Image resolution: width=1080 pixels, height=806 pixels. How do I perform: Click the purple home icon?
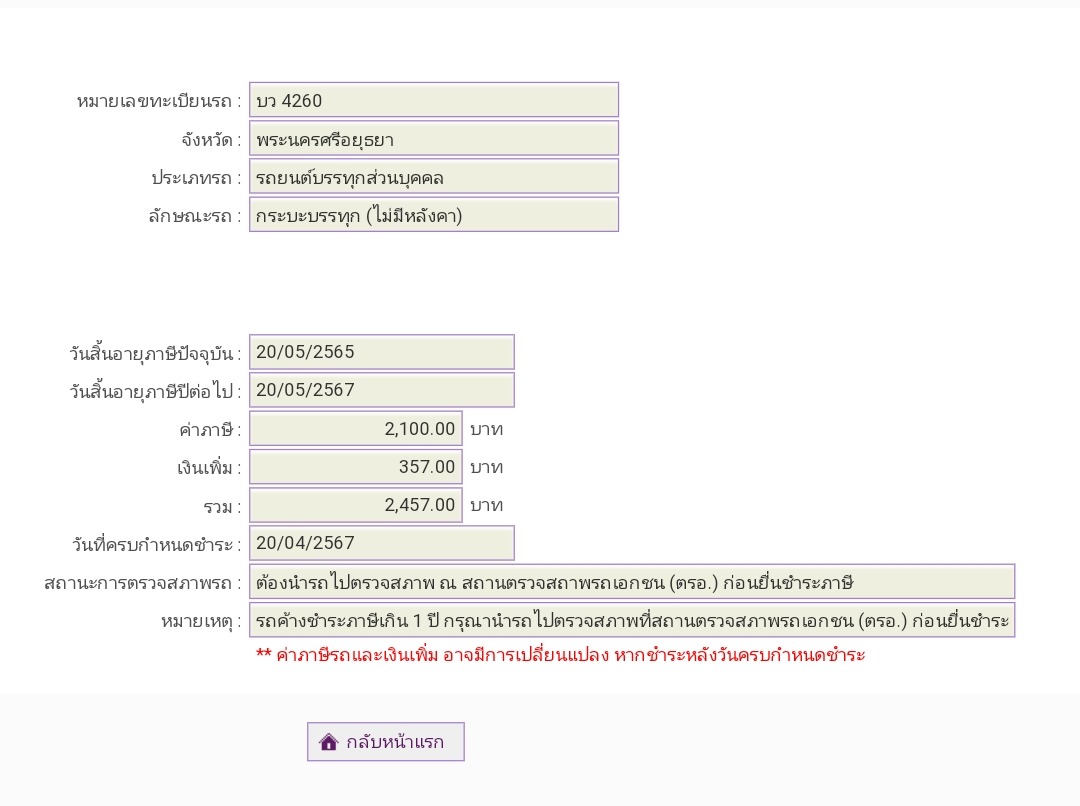pos(329,742)
